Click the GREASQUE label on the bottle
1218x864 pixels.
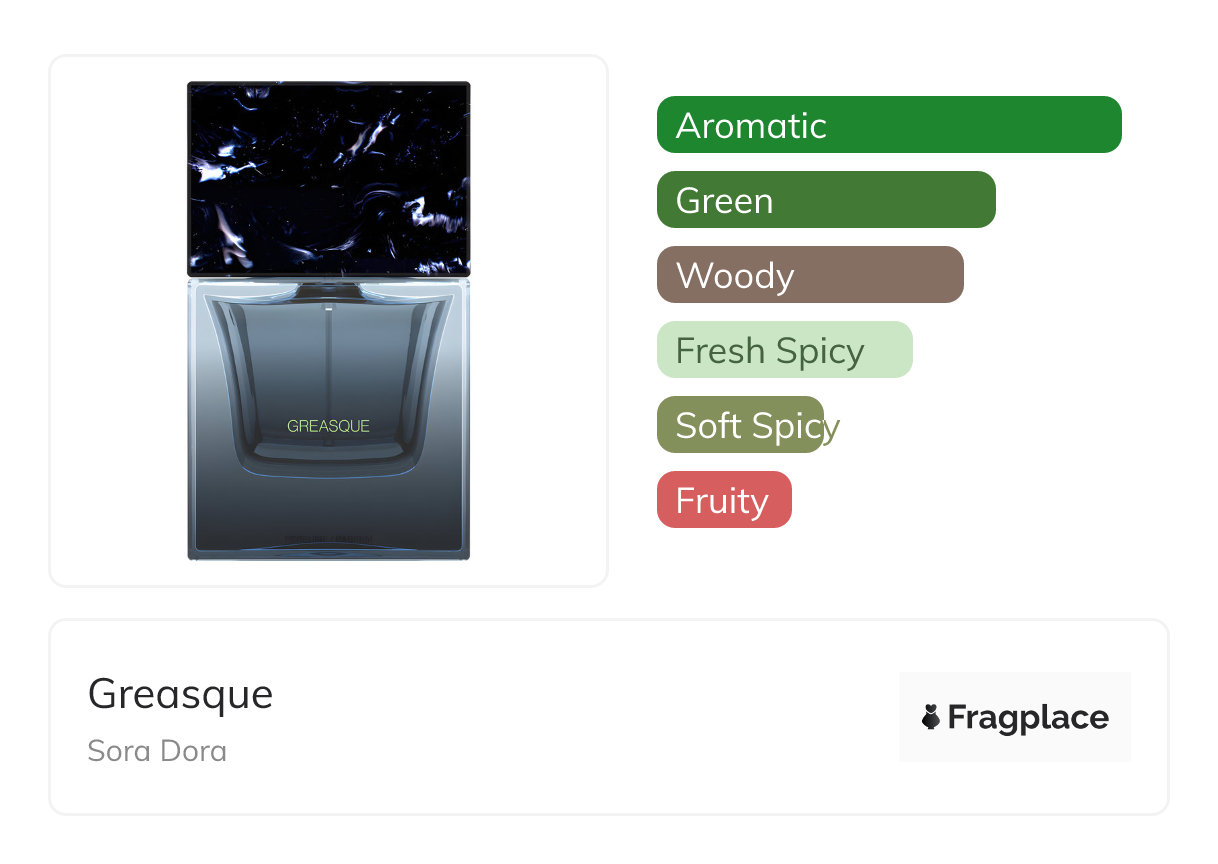point(328,426)
